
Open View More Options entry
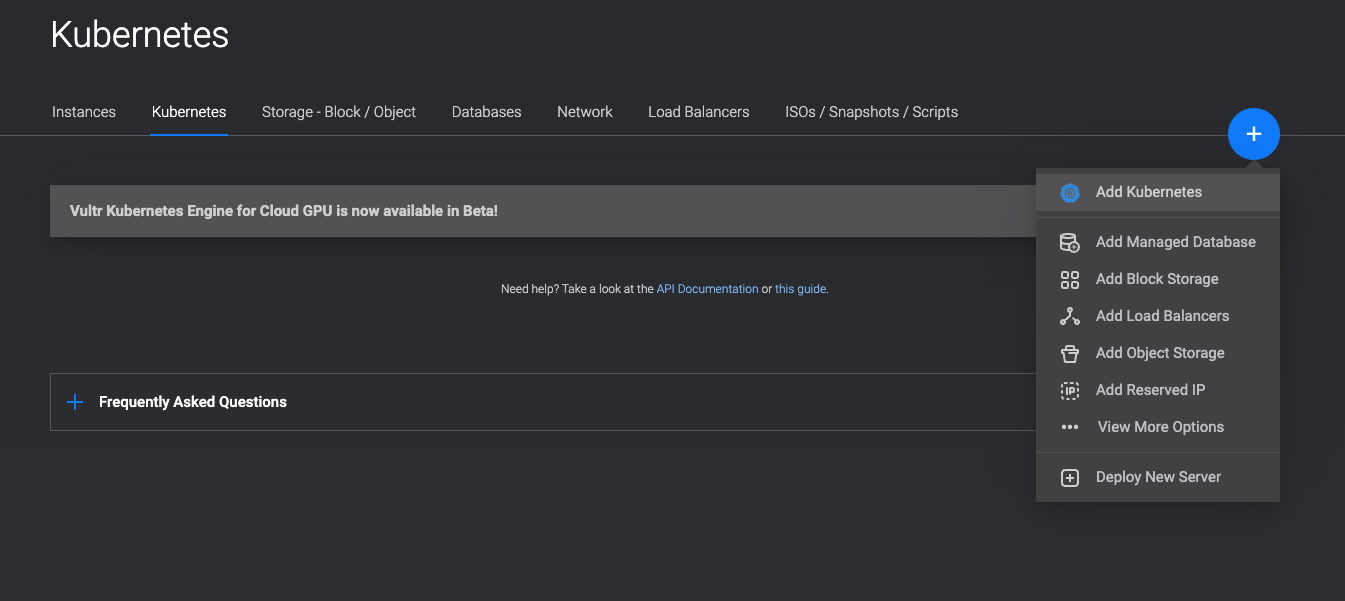pyautogui.click(x=1158, y=427)
